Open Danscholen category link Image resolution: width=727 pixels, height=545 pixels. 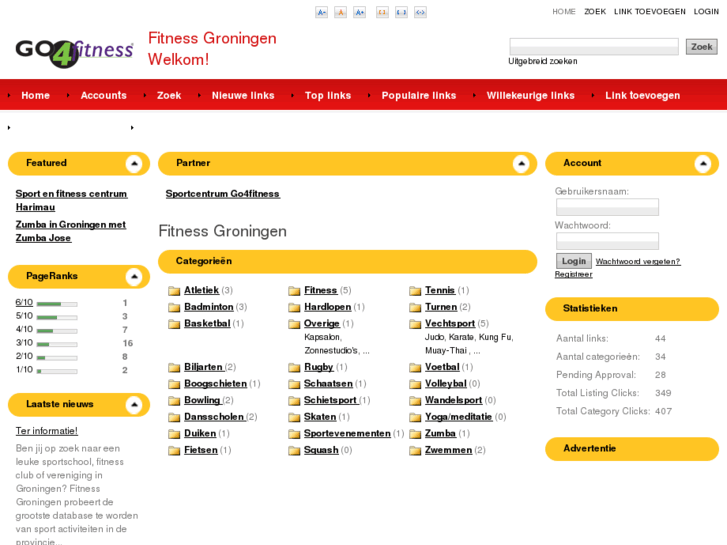point(214,417)
